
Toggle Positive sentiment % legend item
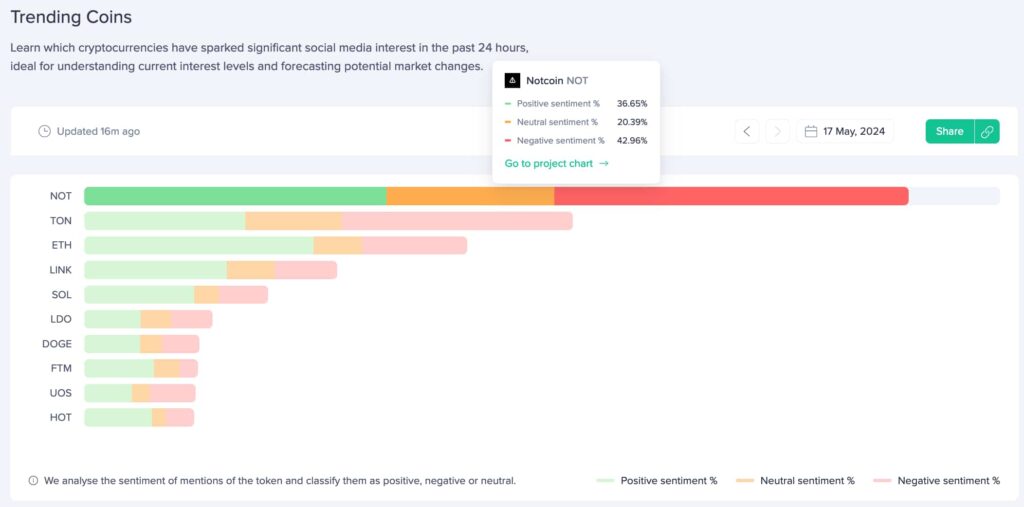click(x=657, y=481)
